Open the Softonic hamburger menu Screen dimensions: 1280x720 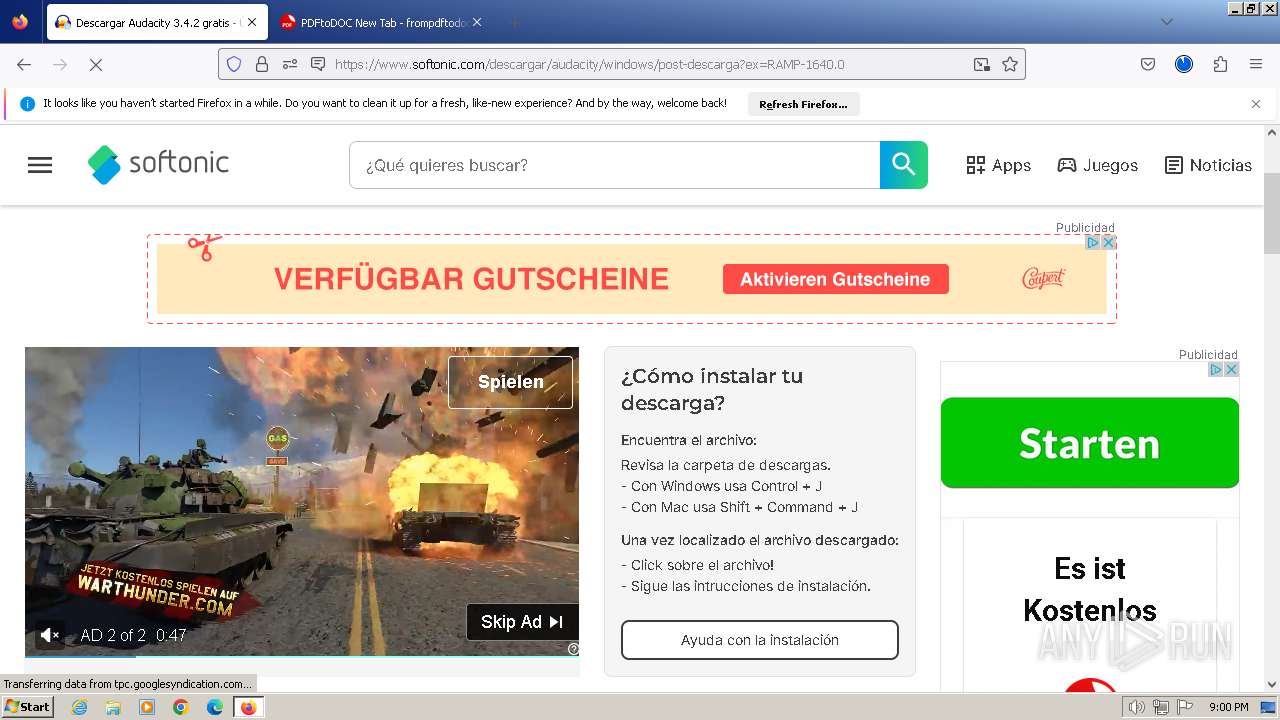click(40, 165)
